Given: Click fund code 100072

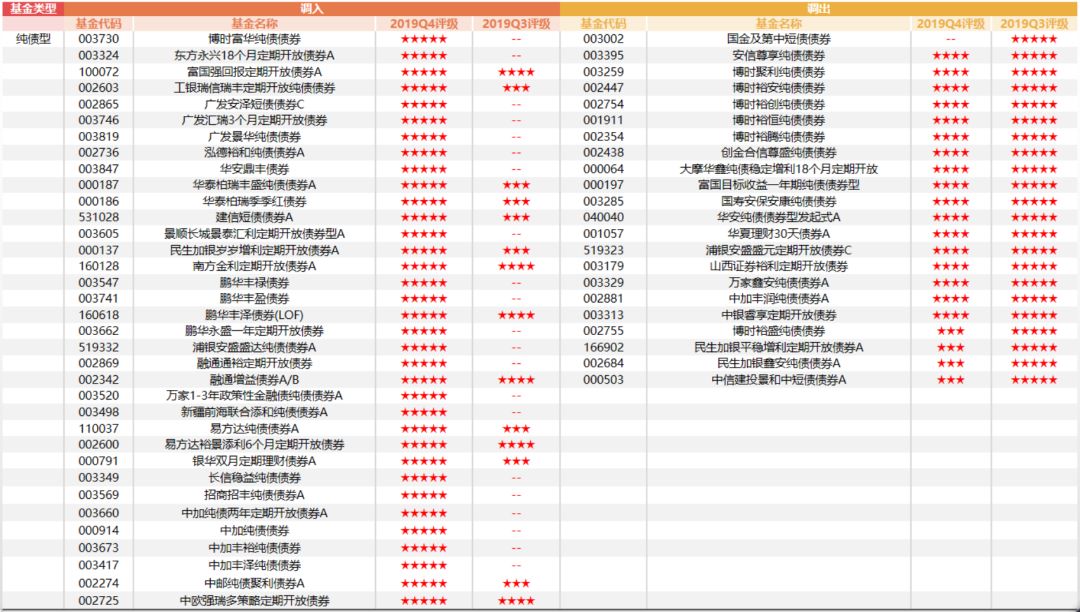Looking at the screenshot, I should pyautogui.click(x=98, y=72).
